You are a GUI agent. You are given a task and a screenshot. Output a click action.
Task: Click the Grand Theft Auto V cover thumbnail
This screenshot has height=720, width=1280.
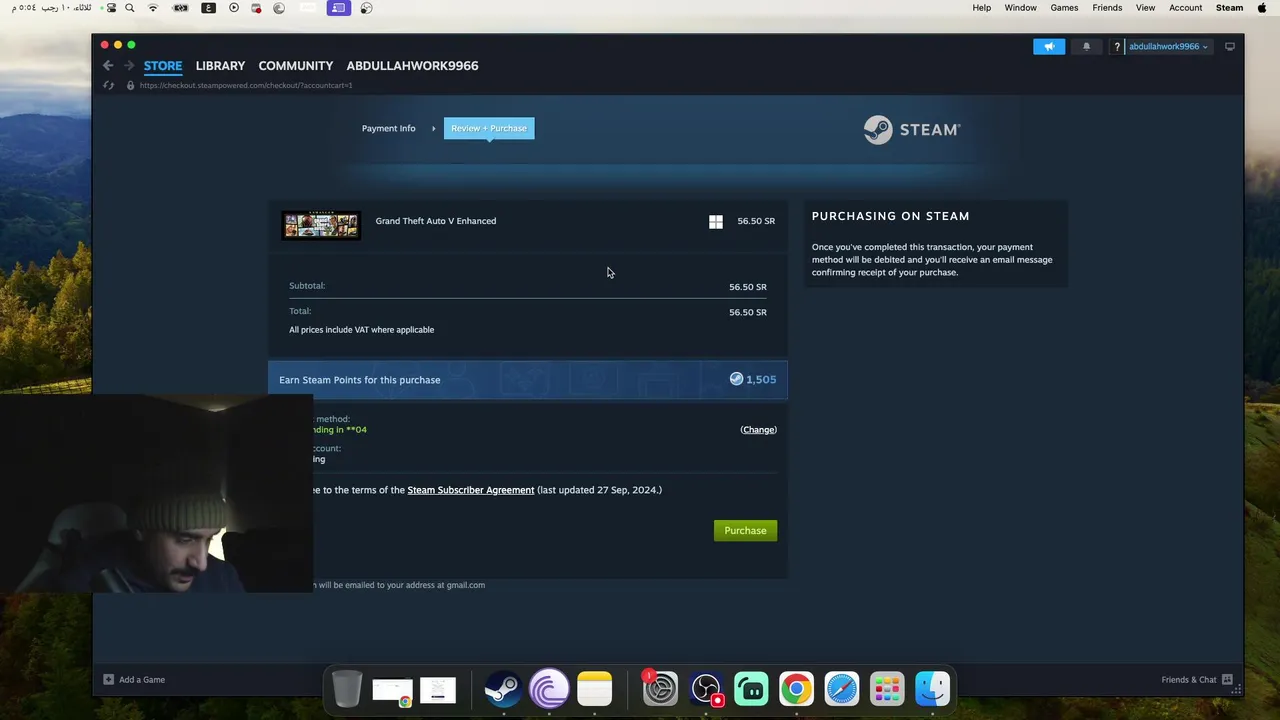(321, 225)
